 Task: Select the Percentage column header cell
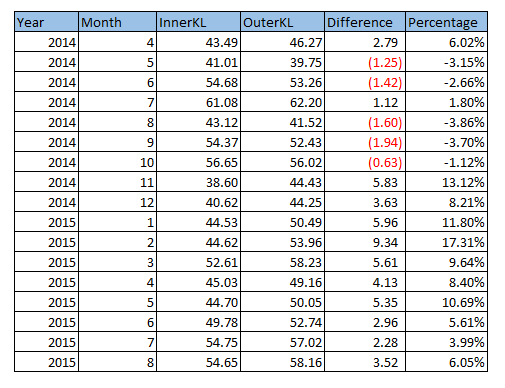[446, 22]
